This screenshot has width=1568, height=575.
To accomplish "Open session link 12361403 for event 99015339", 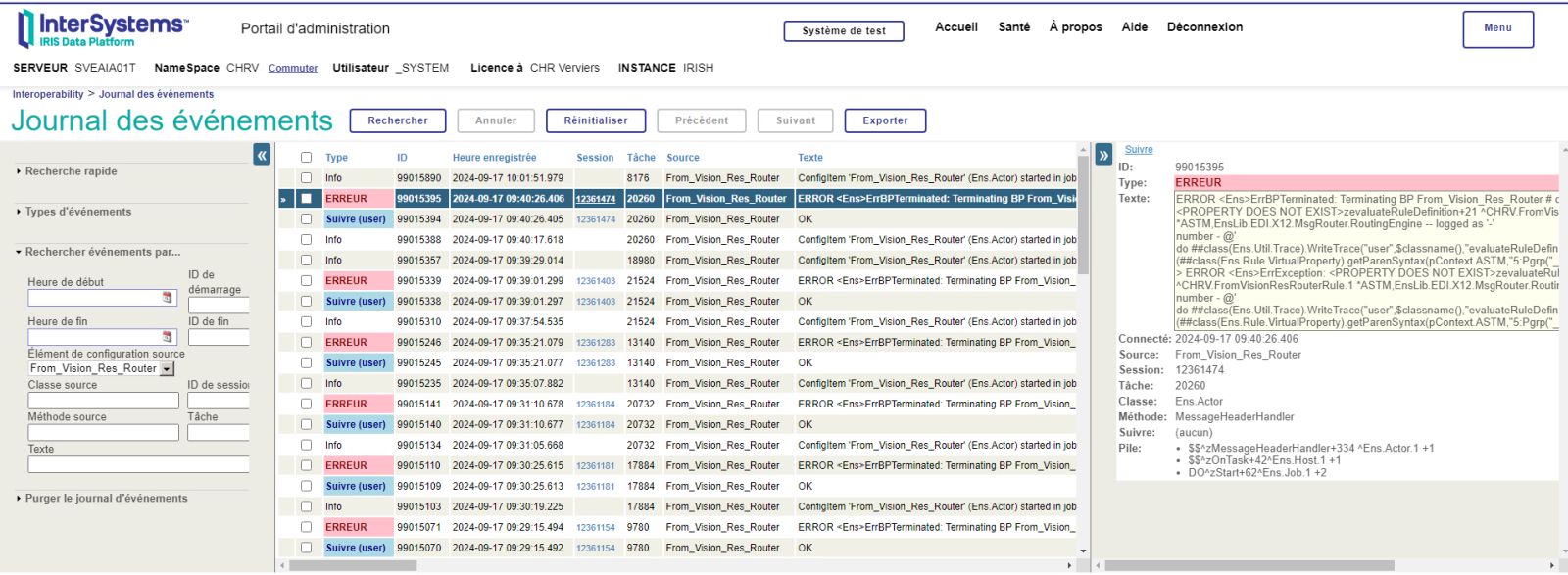I will (596, 281).
